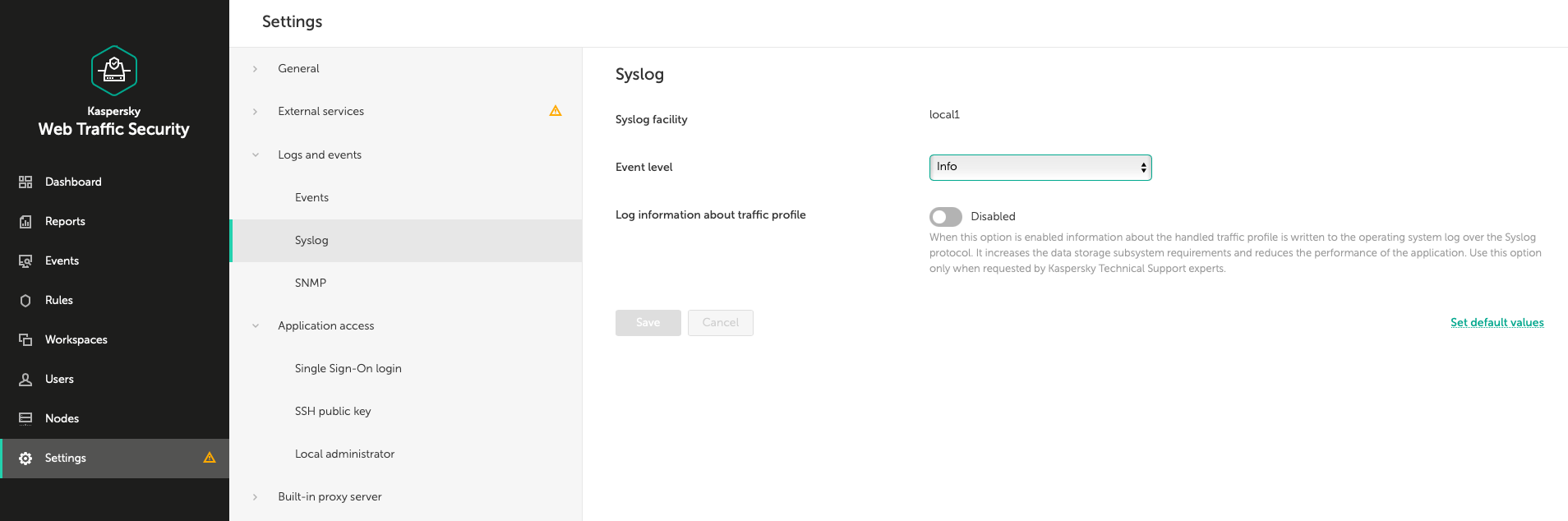Click the Kaspersky Web Traffic Security logo
The image size is (1568, 521).
coord(114,71)
